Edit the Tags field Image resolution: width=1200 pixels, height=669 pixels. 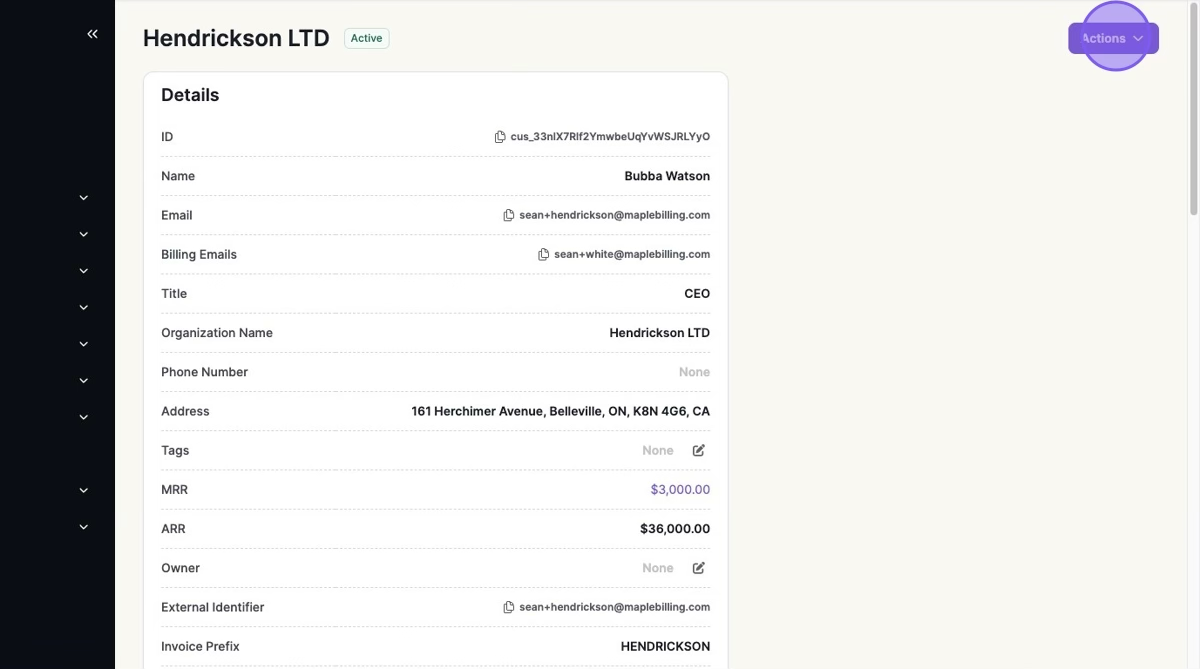coord(699,451)
